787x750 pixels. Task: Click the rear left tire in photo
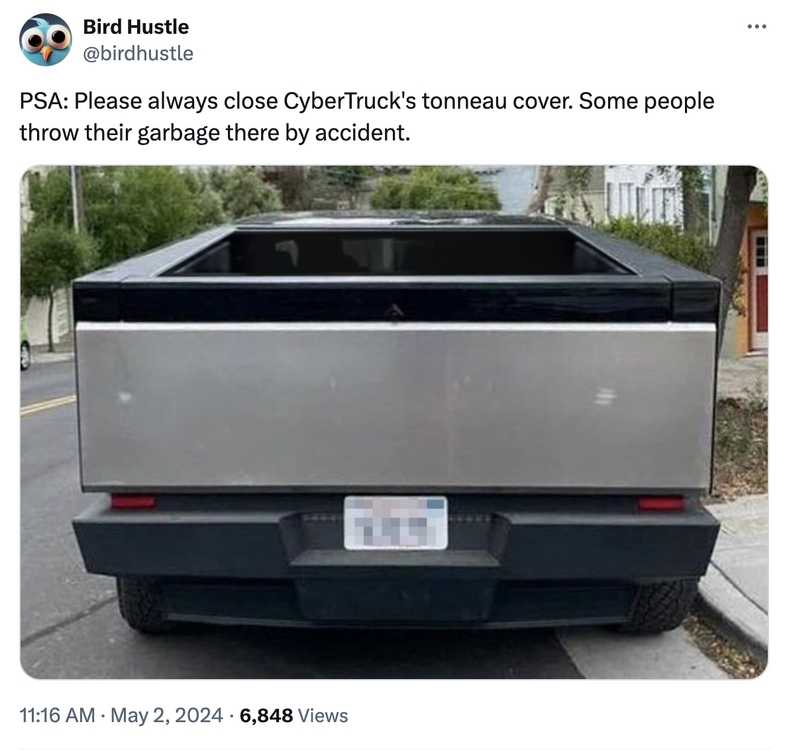(141, 605)
